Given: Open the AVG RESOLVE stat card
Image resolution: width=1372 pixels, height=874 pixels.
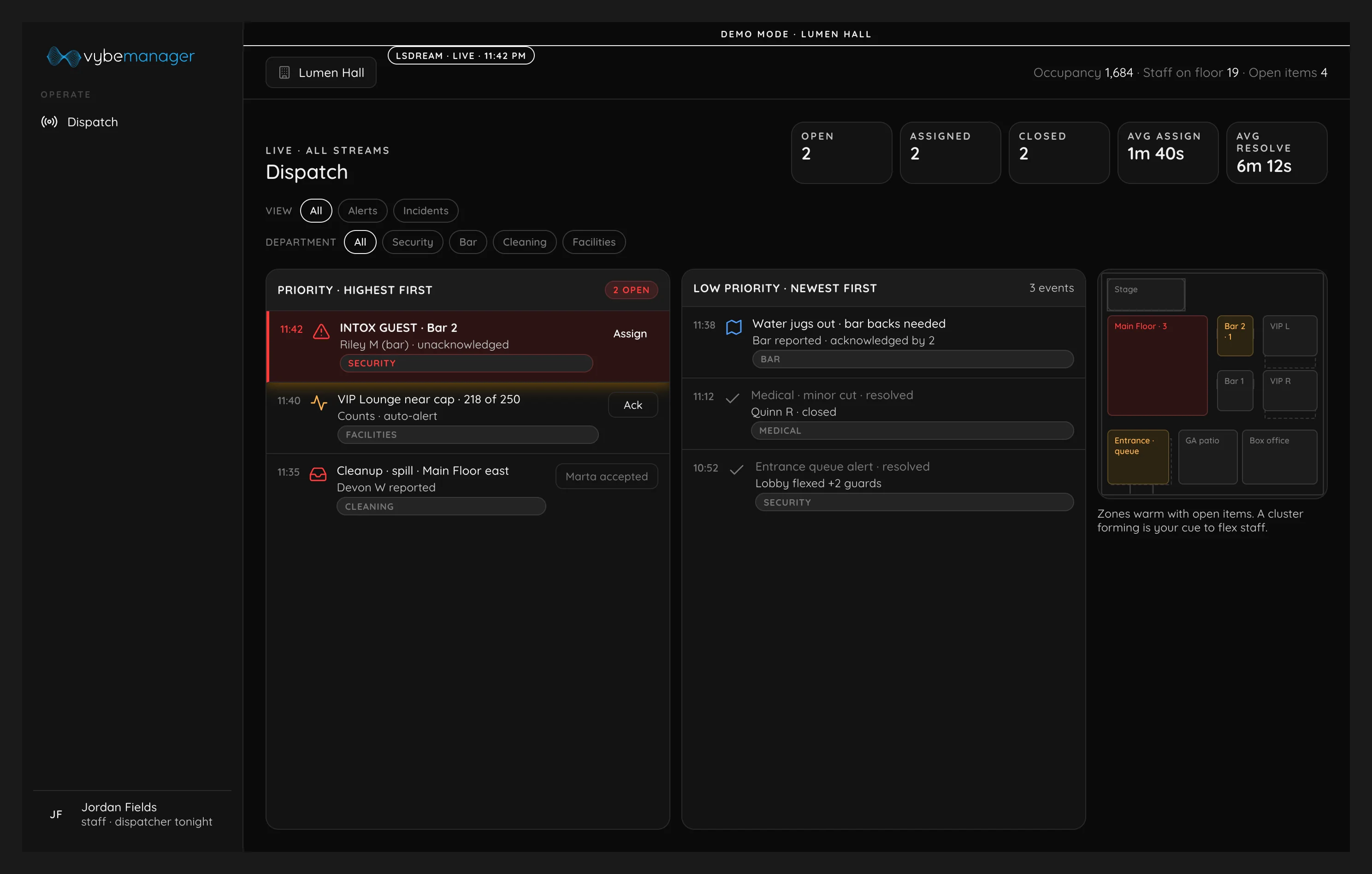Looking at the screenshot, I should click(x=1276, y=153).
